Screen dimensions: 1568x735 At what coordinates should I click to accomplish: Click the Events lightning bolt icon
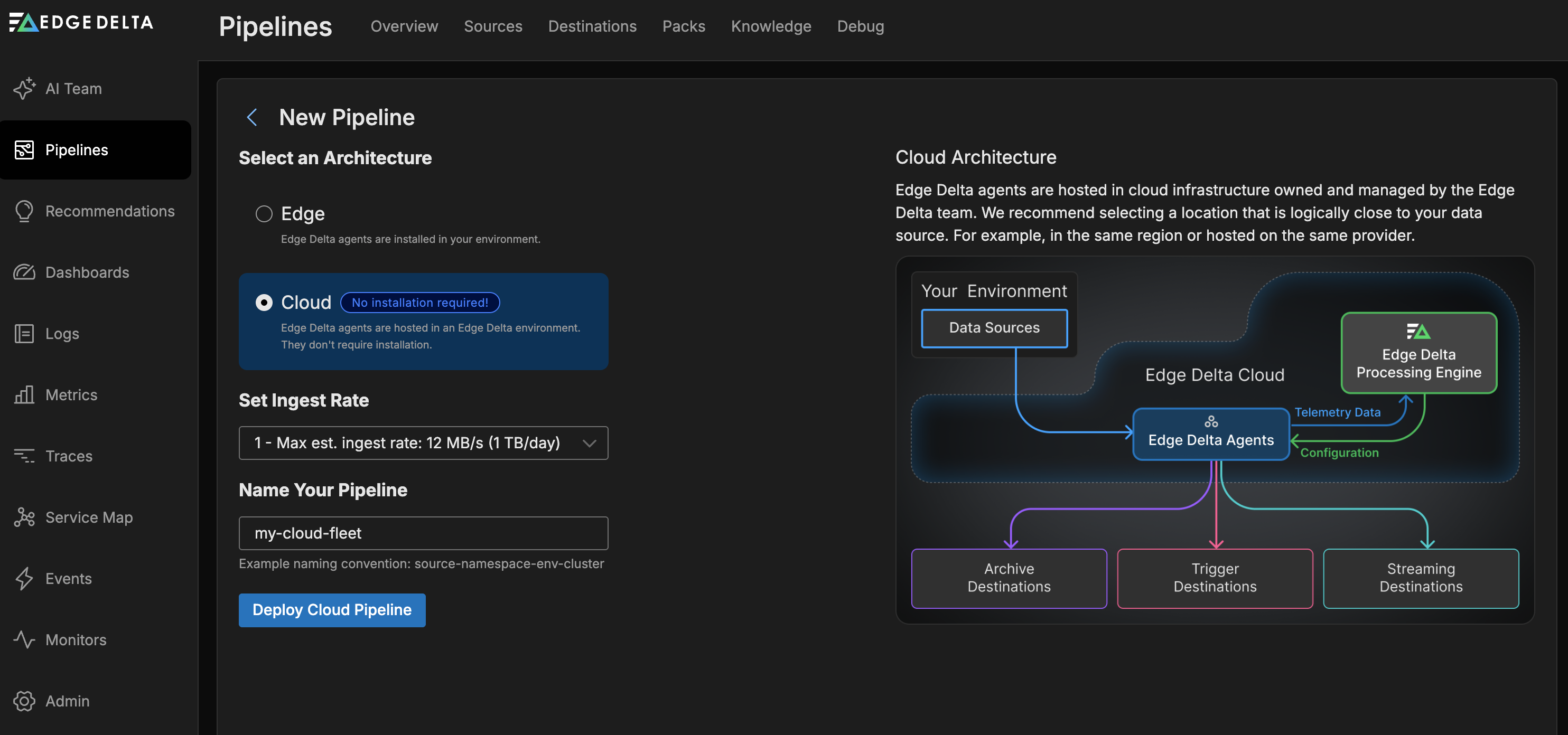[x=24, y=579]
